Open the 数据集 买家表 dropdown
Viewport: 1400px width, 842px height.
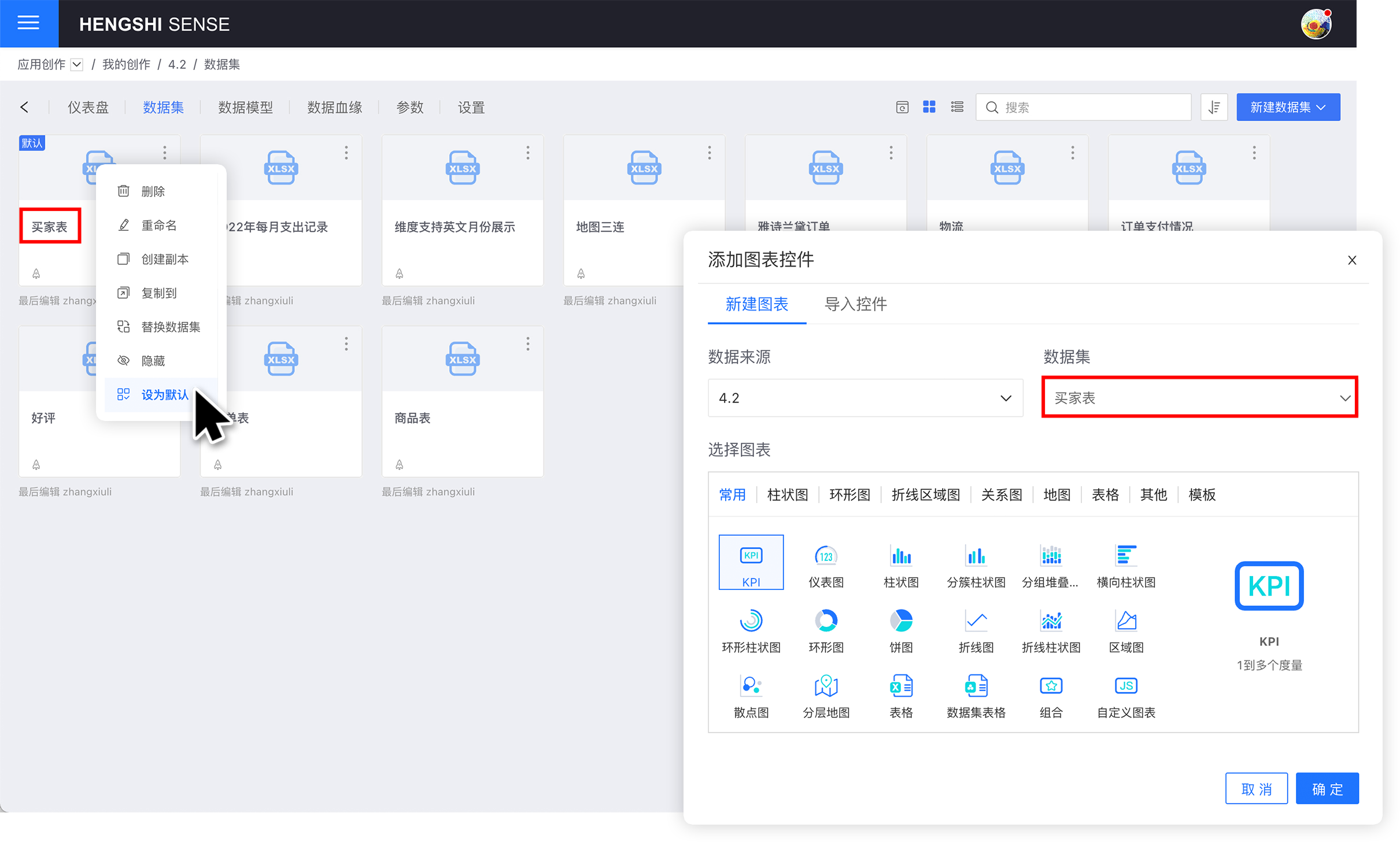pos(1199,398)
